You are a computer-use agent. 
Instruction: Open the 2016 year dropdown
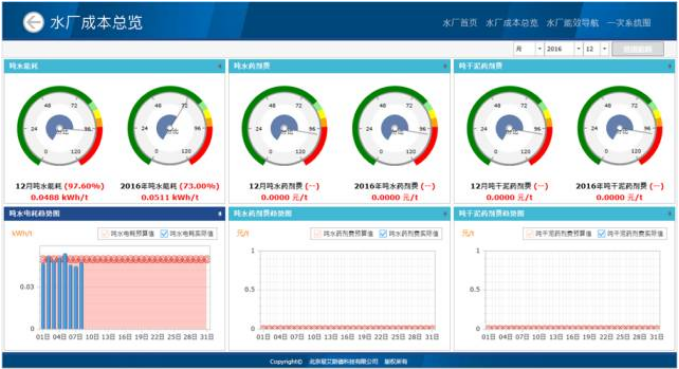point(563,49)
